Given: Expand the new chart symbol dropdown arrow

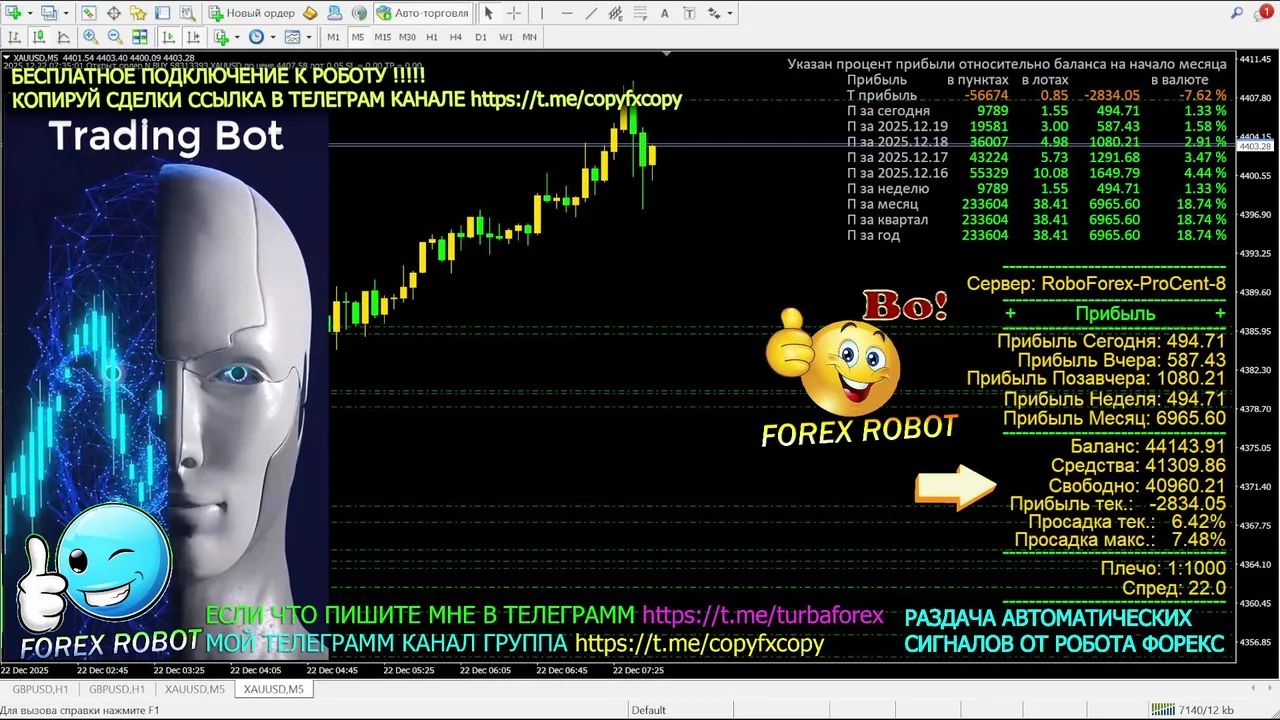Looking at the screenshot, I should coord(30,14).
